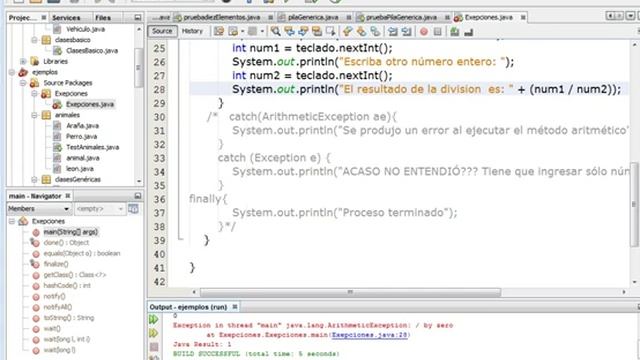Toggle Rectangular Selection mode
Image resolution: width=640 pixels, height=360 pixels.
pyautogui.click(x=330, y=31)
